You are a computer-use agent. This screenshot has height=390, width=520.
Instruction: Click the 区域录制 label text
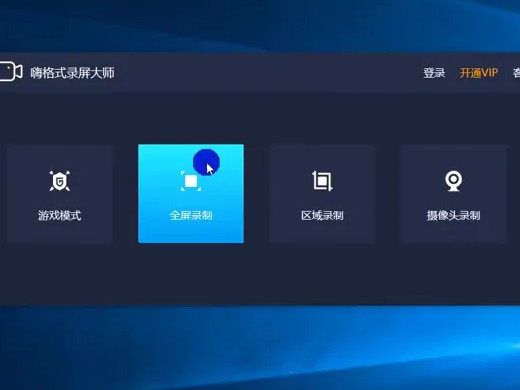(322, 215)
